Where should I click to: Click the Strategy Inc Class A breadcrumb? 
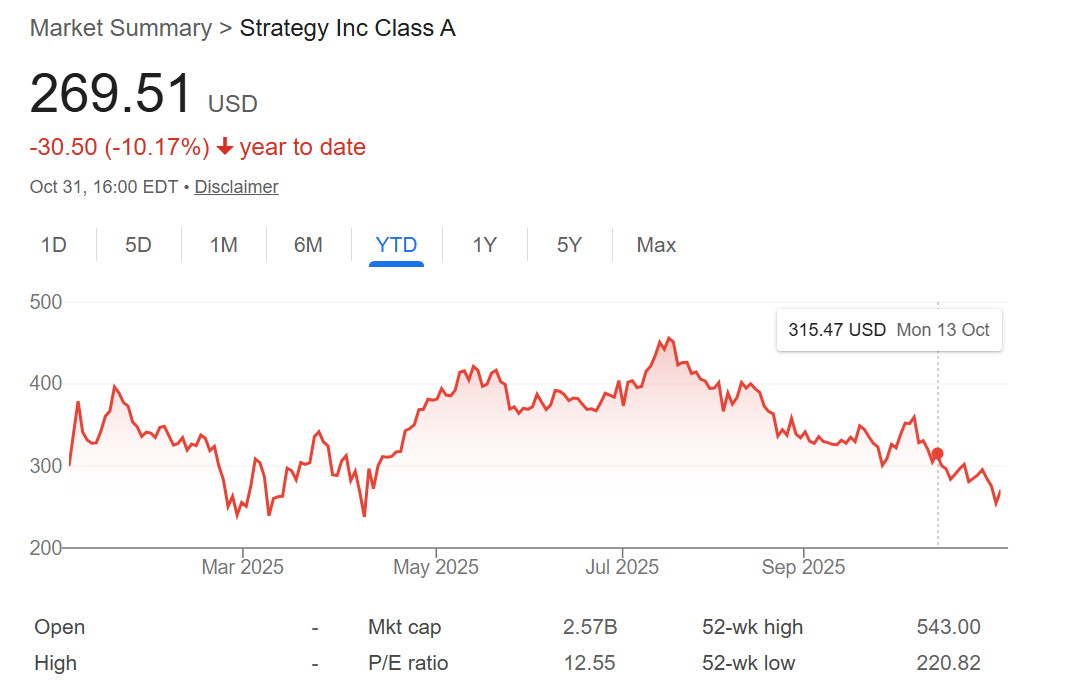pyautogui.click(x=347, y=28)
